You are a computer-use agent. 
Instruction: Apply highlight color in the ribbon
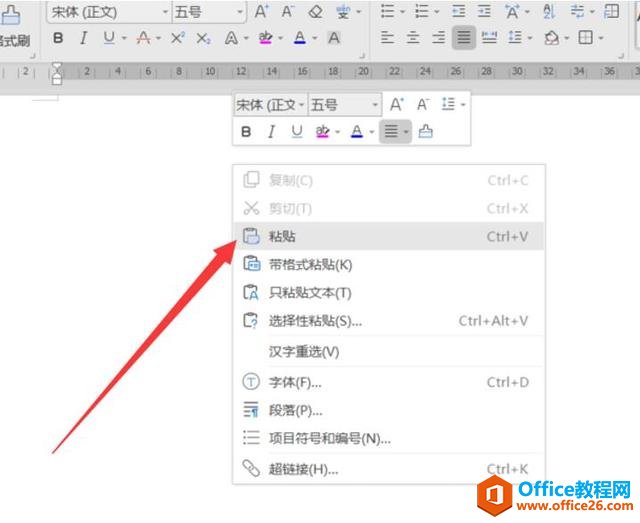click(266, 38)
